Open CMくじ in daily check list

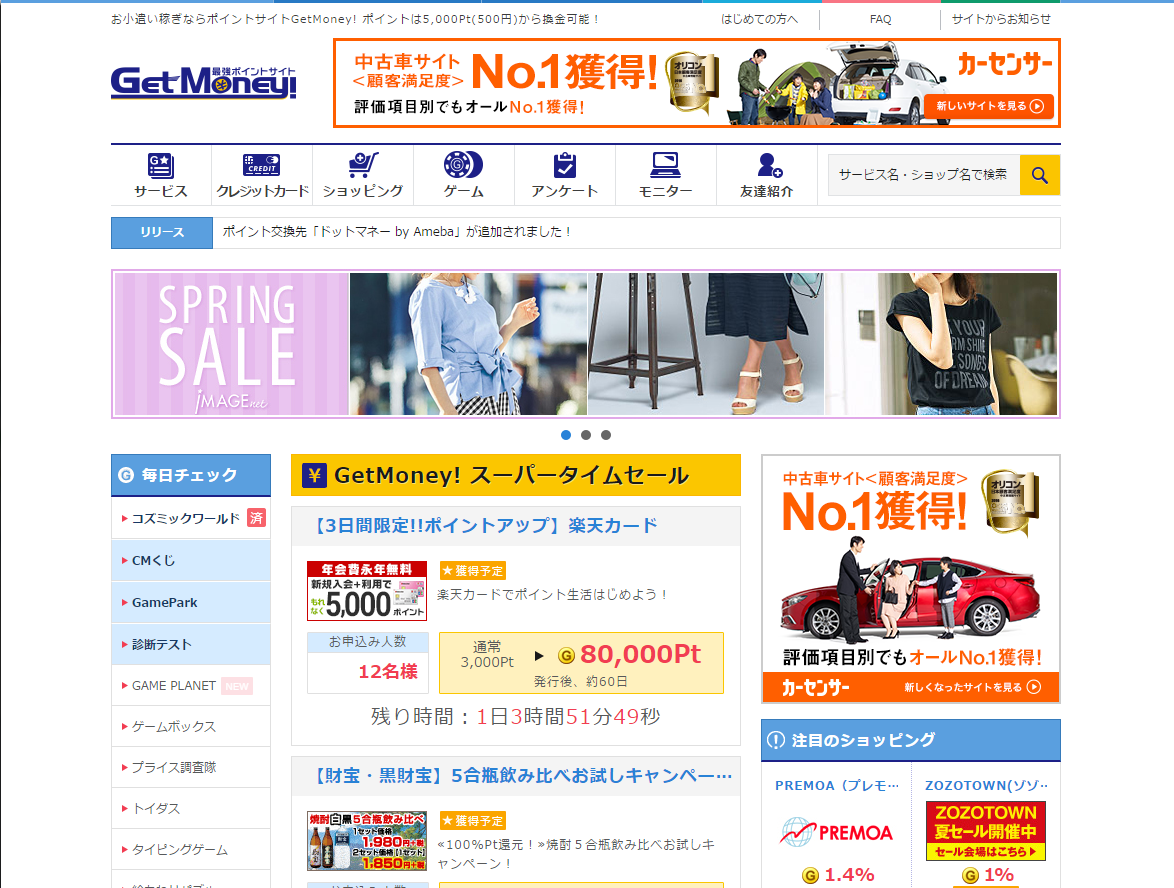[x=153, y=560]
